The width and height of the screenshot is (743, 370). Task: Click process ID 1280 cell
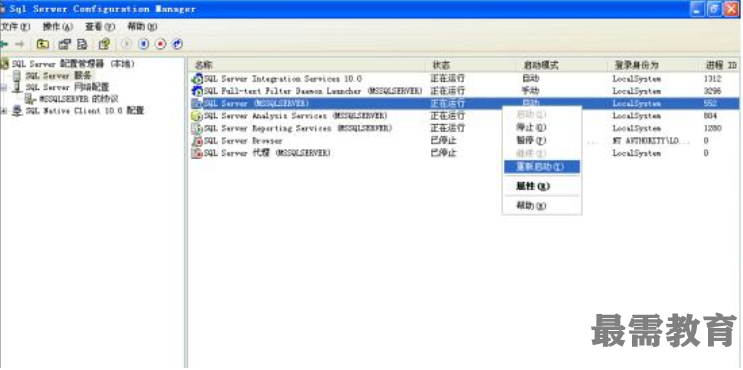click(x=713, y=128)
